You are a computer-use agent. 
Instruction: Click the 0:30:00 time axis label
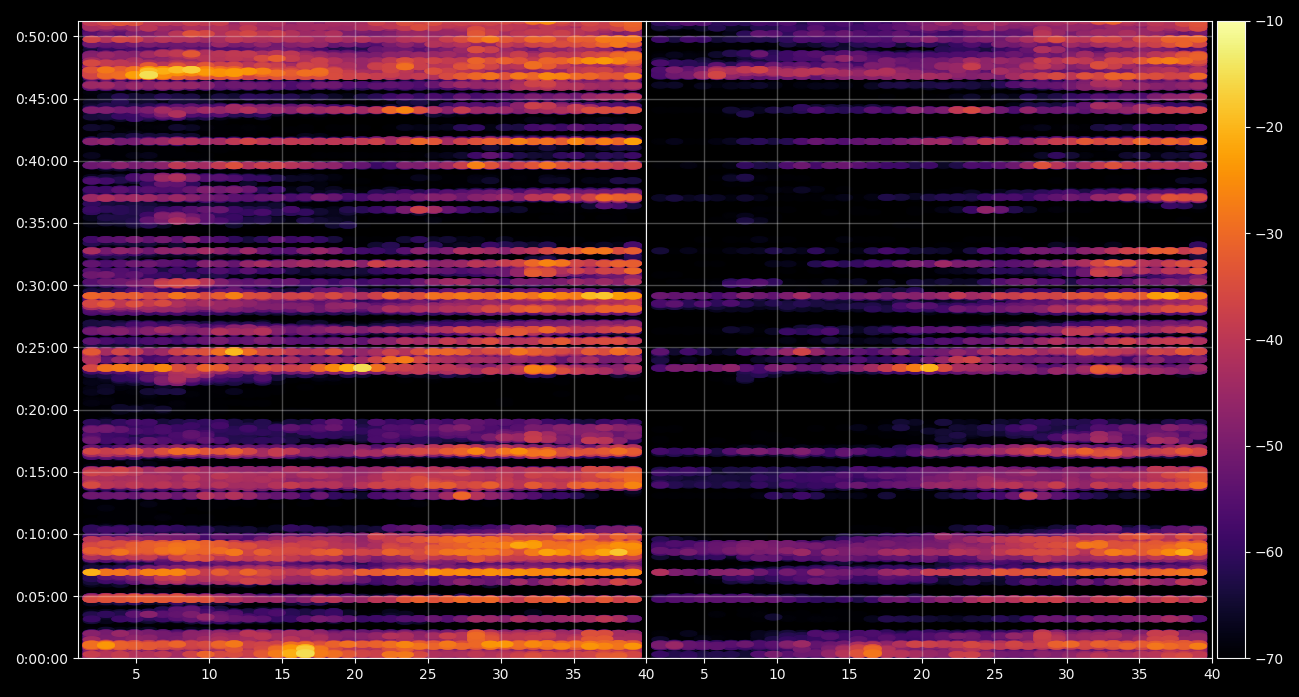41,285
